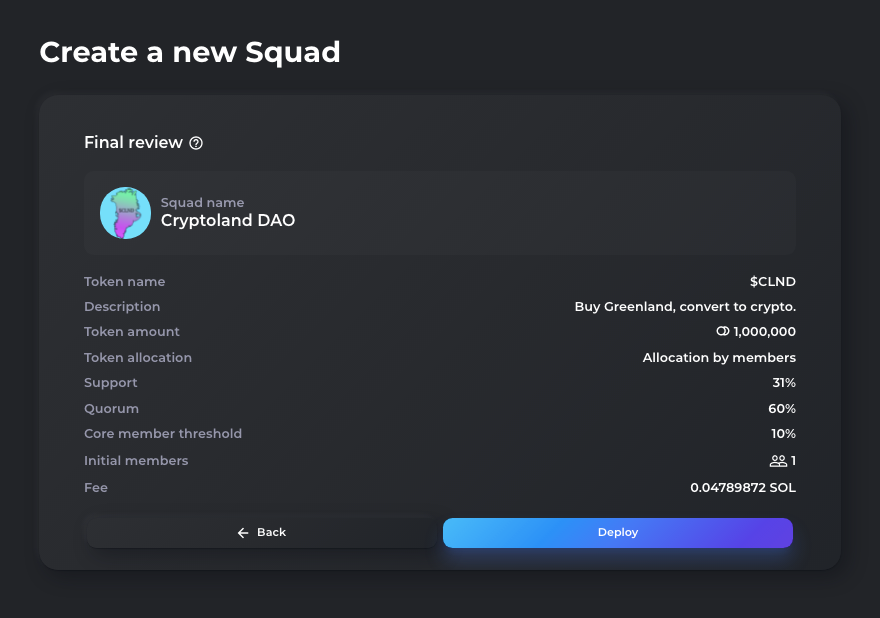The height and width of the screenshot is (618, 880).
Task: Click the left arrow icon on Back
Action: pyautogui.click(x=243, y=533)
